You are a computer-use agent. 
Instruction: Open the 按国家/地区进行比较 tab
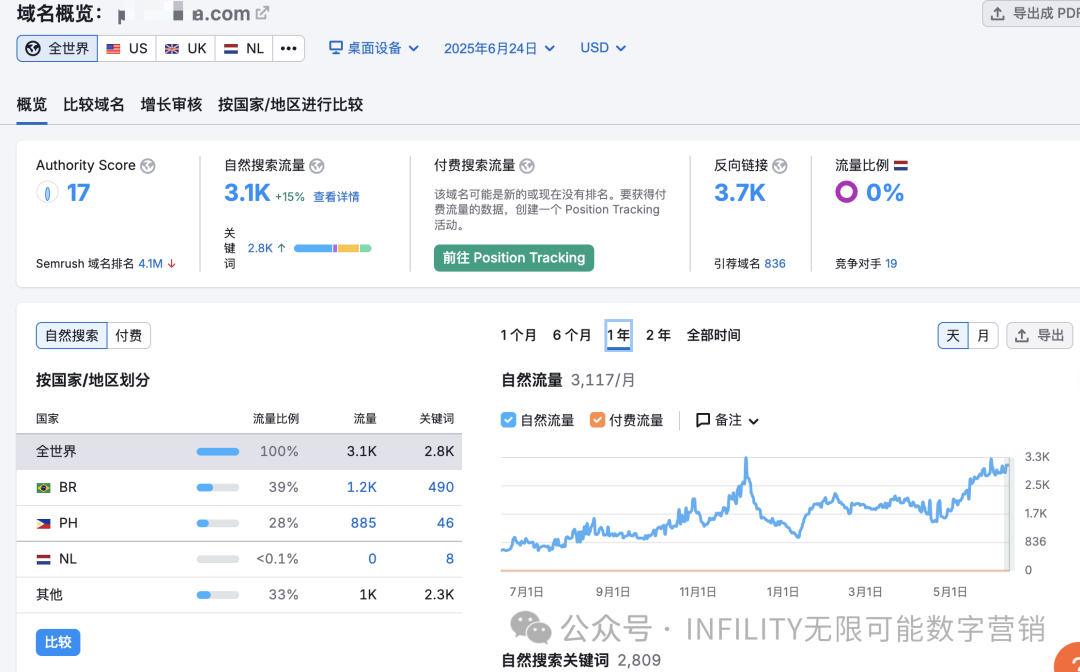[x=291, y=105]
